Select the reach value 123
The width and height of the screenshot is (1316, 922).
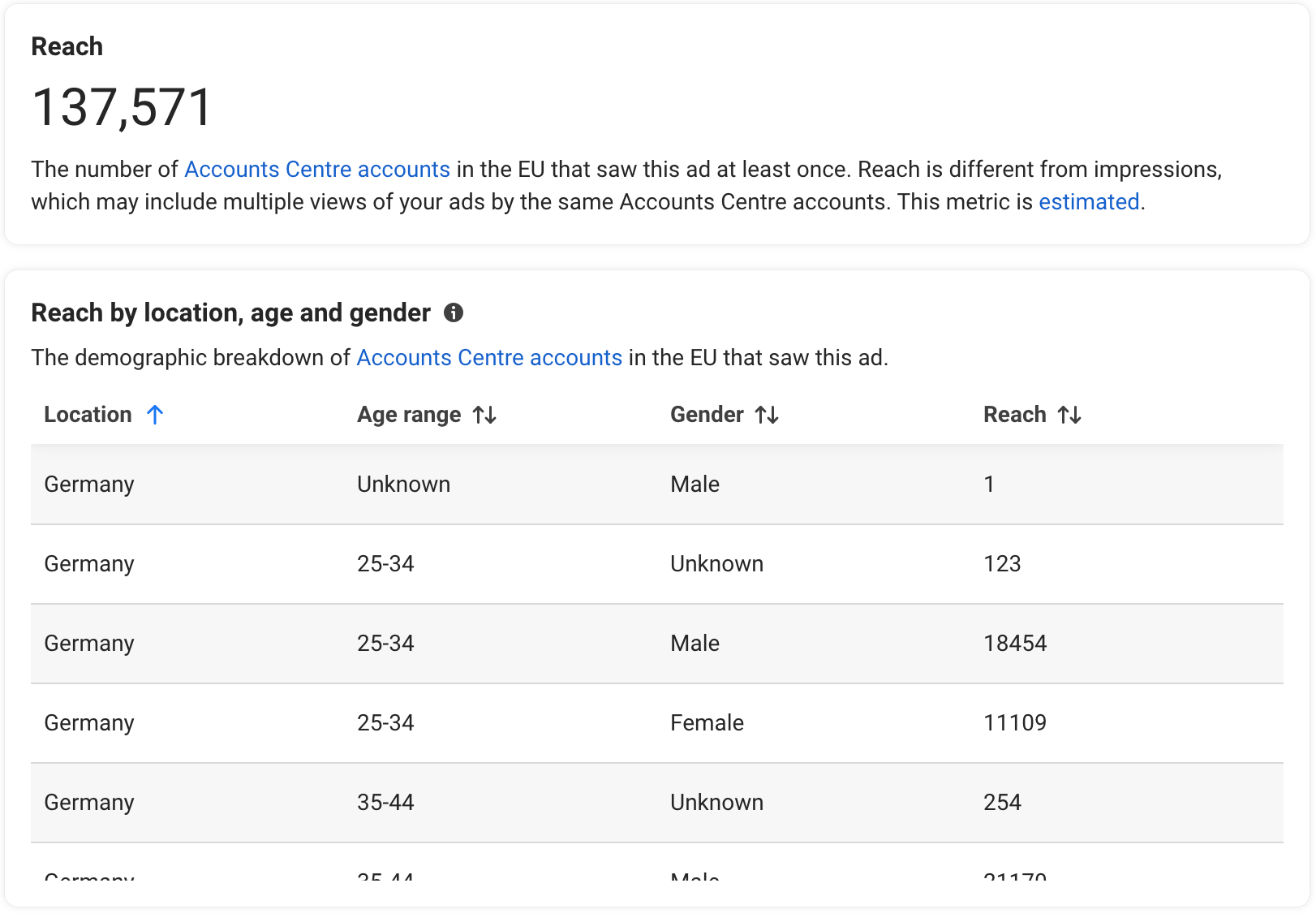(x=1002, y=564)
